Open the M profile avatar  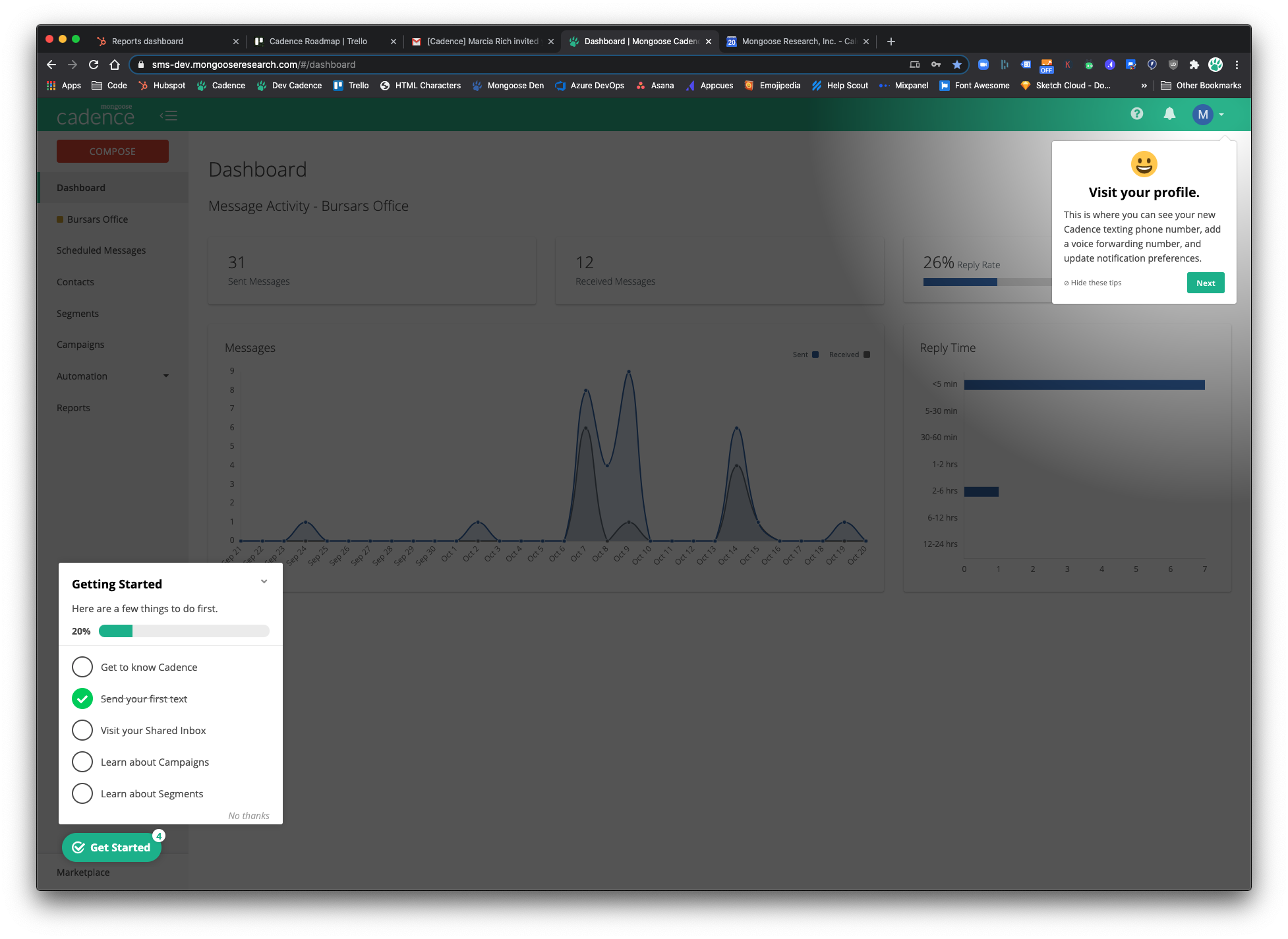click(x=1203, y=115)
